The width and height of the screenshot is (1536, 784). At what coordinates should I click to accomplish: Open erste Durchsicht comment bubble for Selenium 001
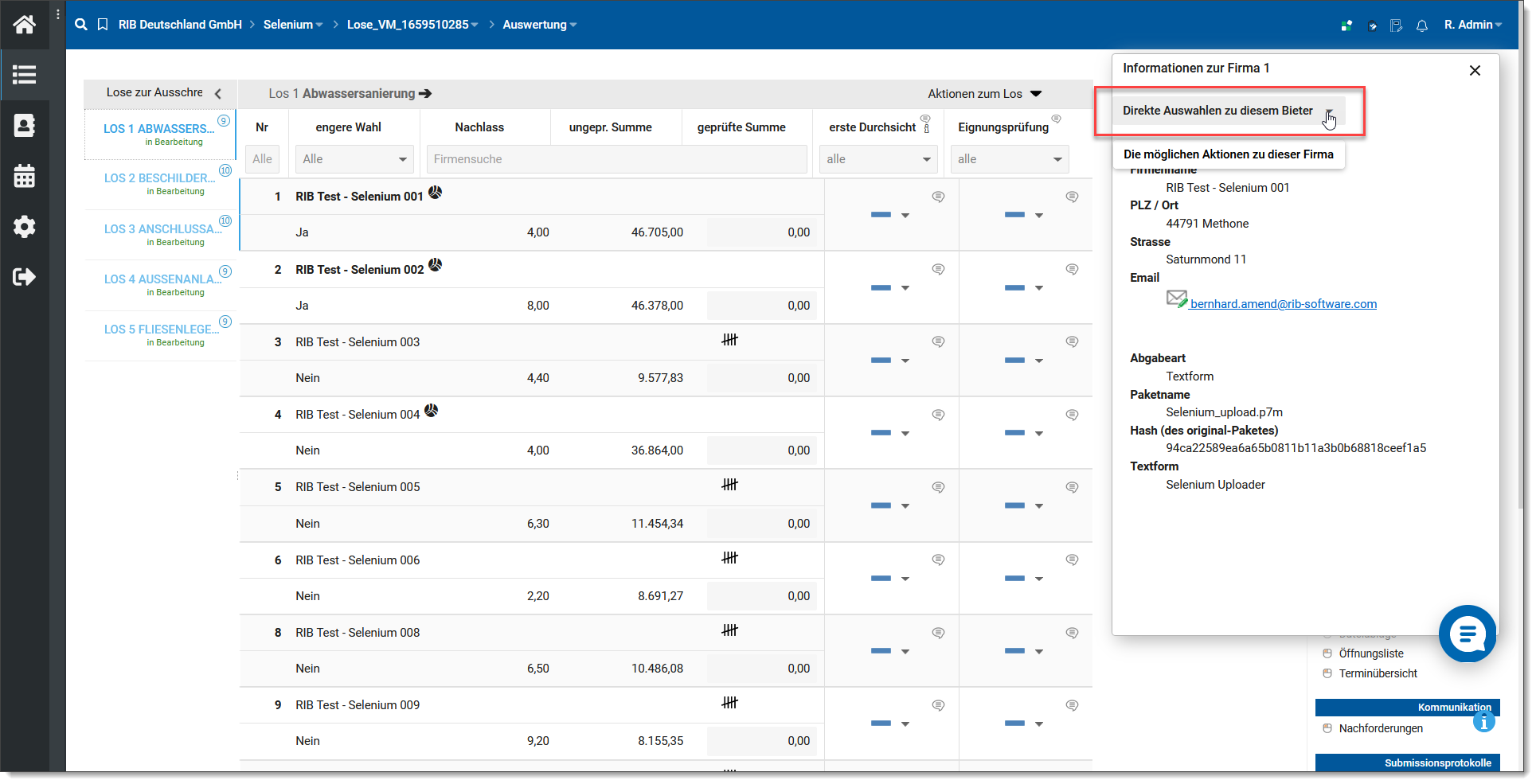pos(939,197)
